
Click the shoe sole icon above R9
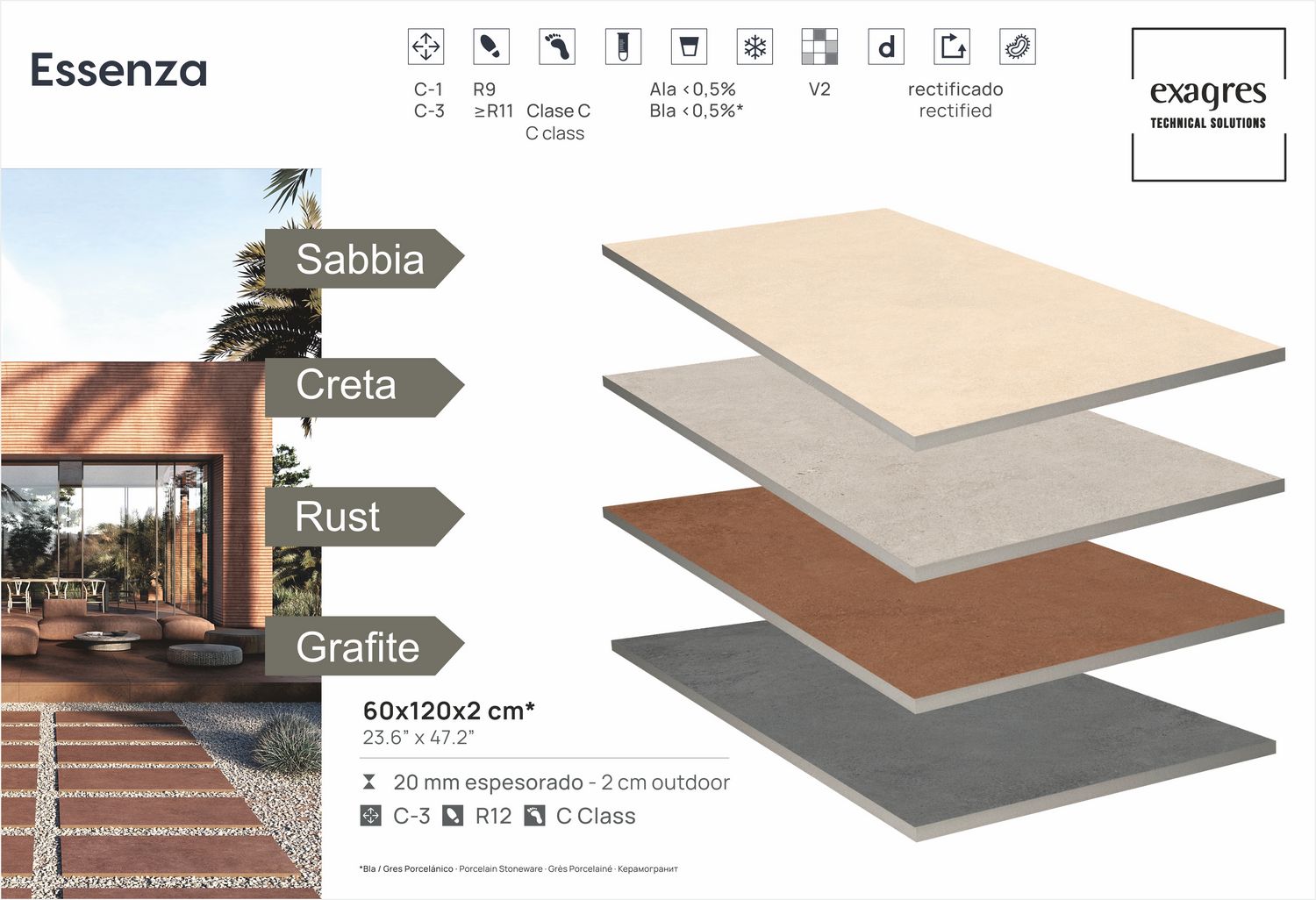(x=490, y=46)
